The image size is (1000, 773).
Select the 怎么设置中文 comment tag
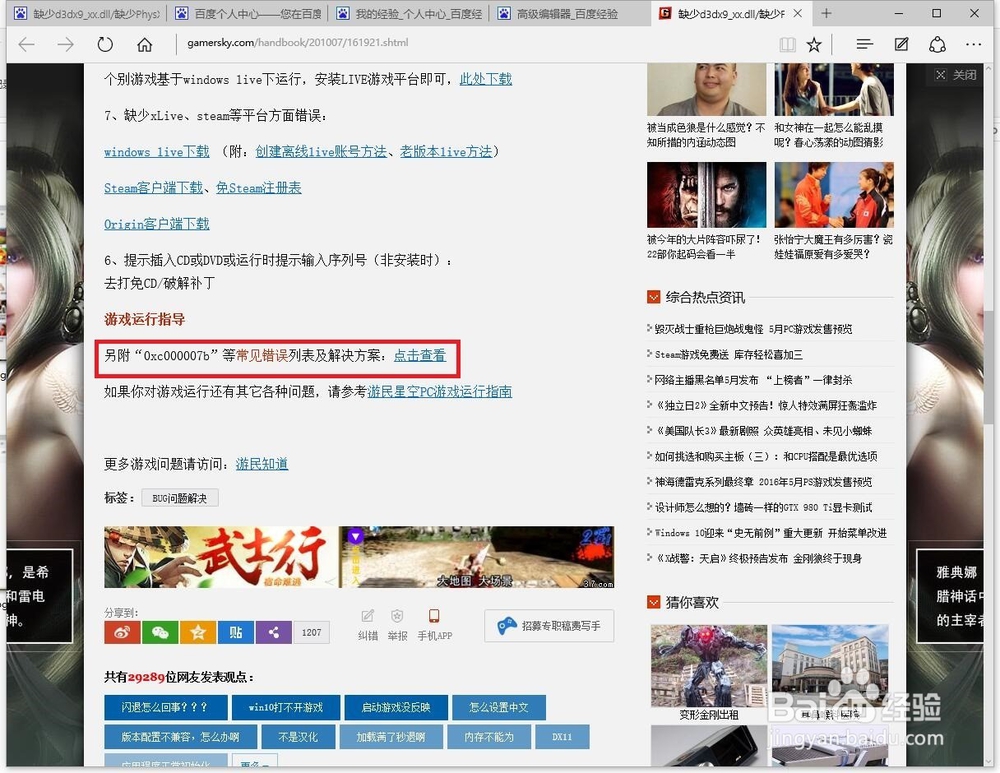tap(499, 707)
